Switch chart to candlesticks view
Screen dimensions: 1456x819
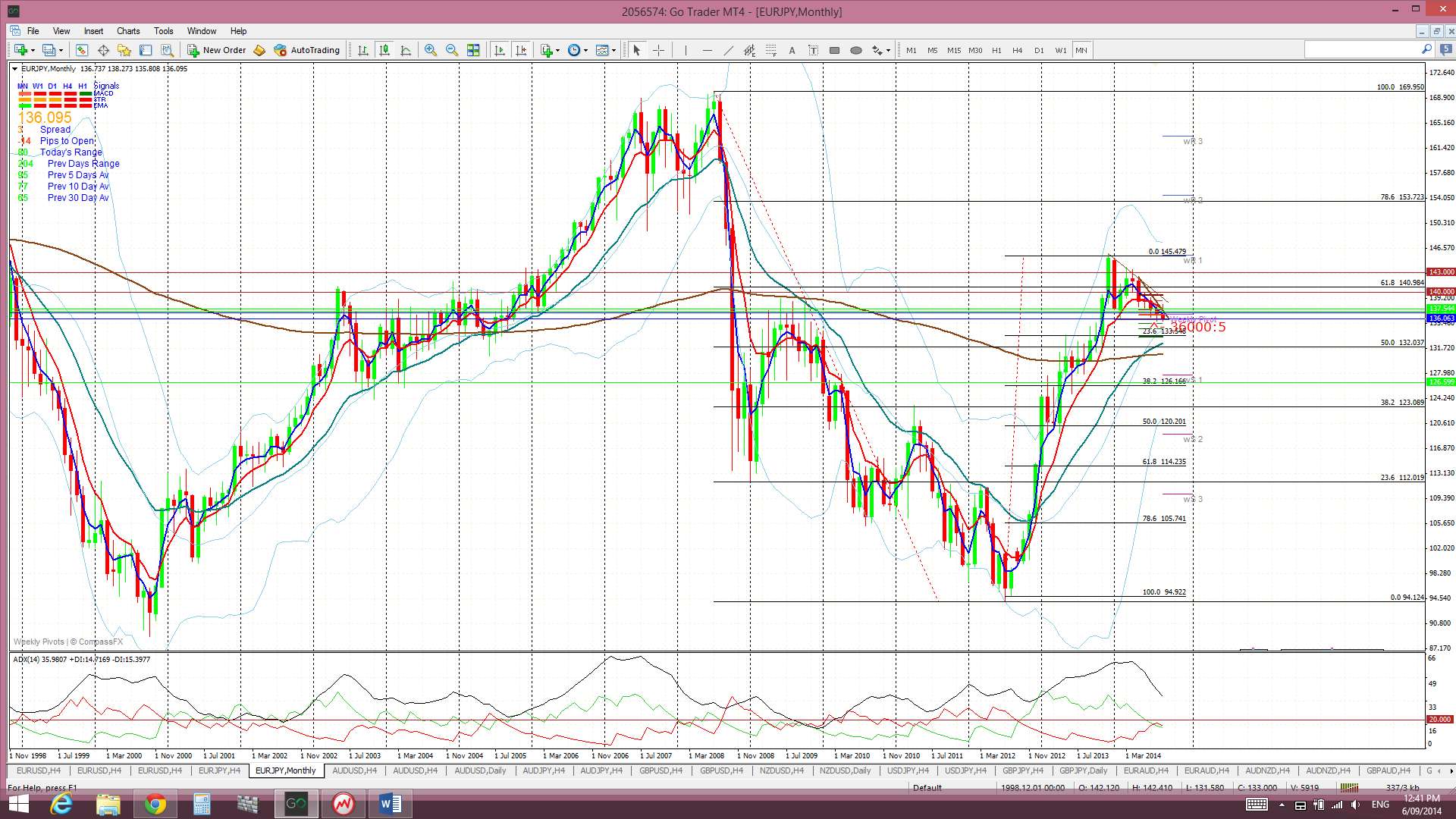coord(384,50)
